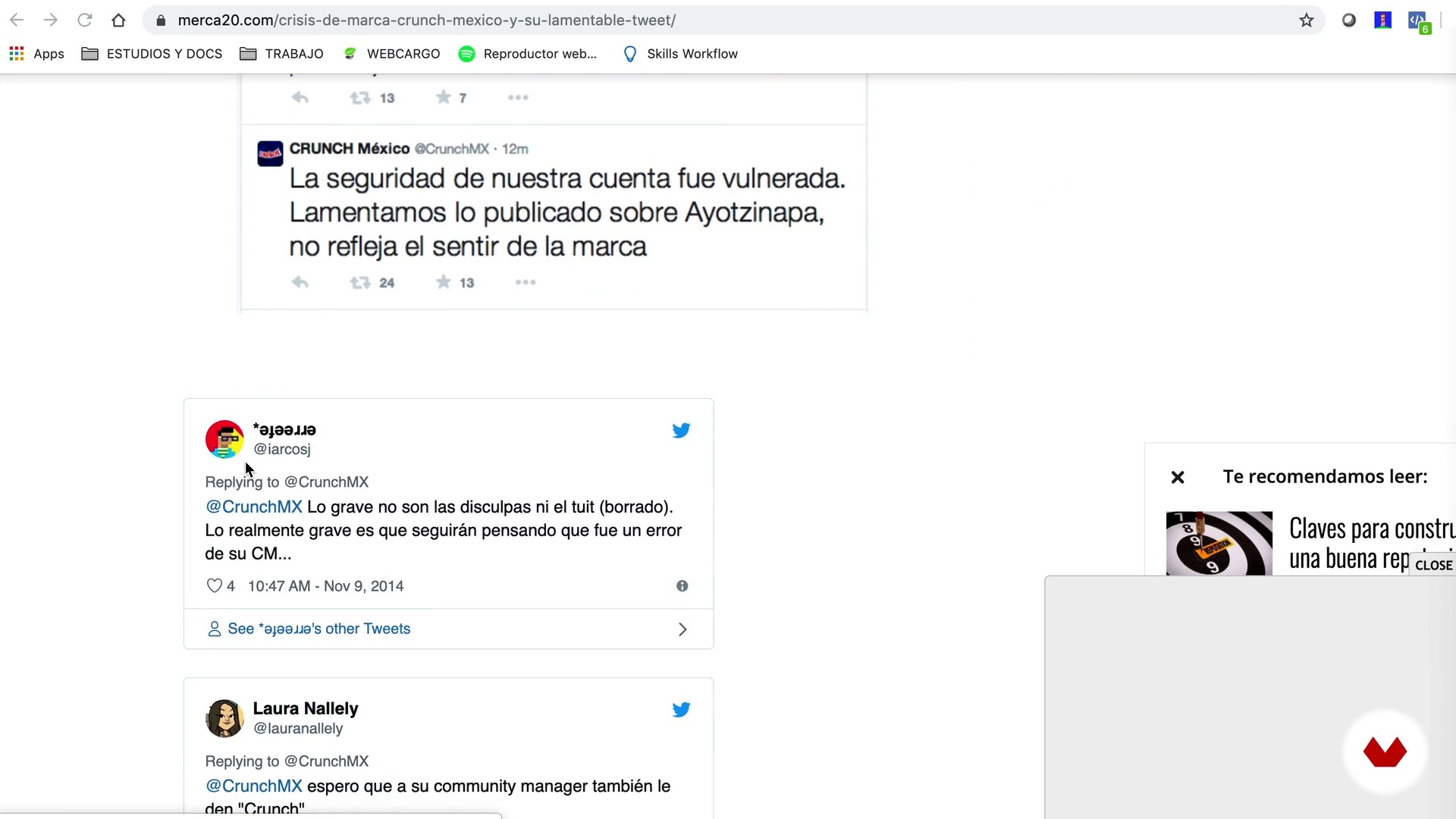The height and width of the screenshot is (819, 1456).
Task: Open more options dots on the tweet with 7 favorites
Action: pyautogui.click(x=518, y=97)
